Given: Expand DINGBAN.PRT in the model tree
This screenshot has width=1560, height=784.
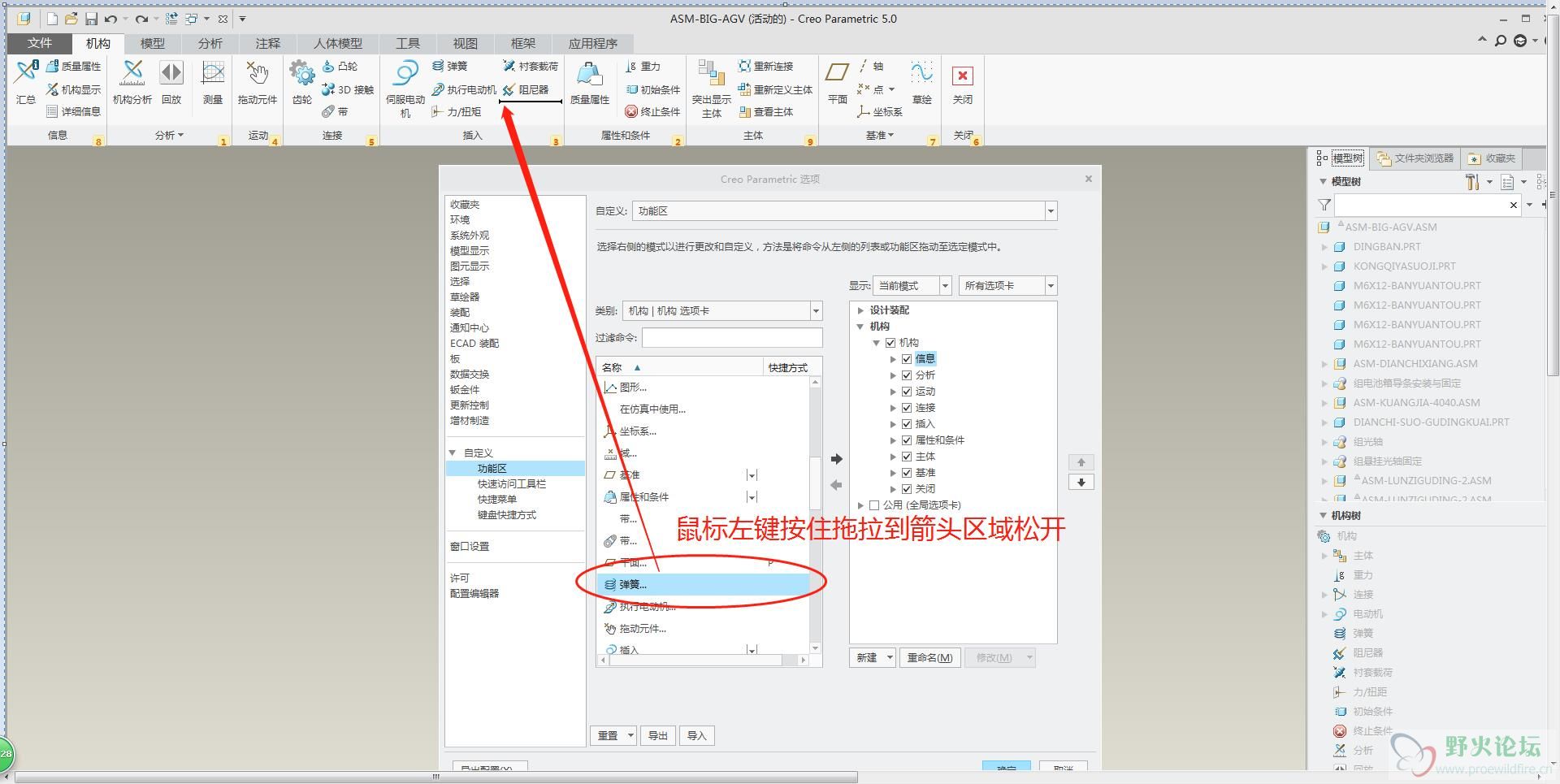Looking at the screenshot, I should (1324, 247).
